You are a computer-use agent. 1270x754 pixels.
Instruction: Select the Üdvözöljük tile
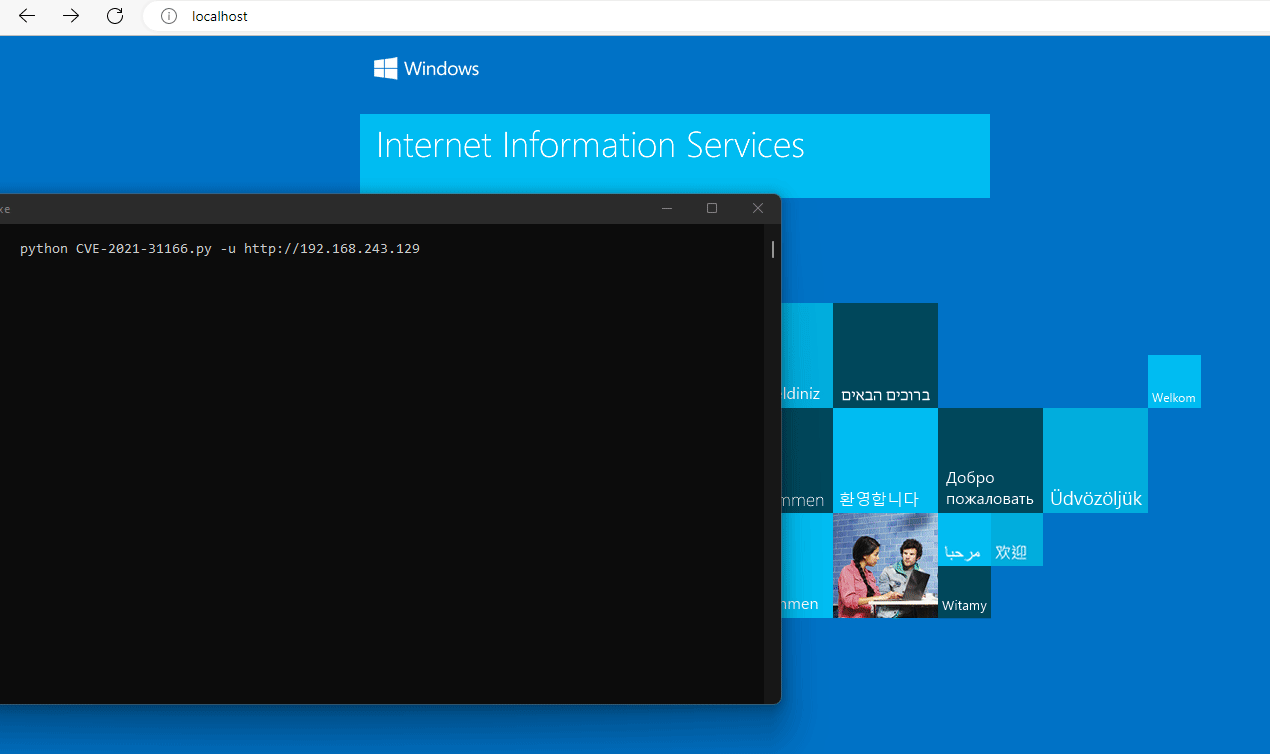pos(1095,460)
